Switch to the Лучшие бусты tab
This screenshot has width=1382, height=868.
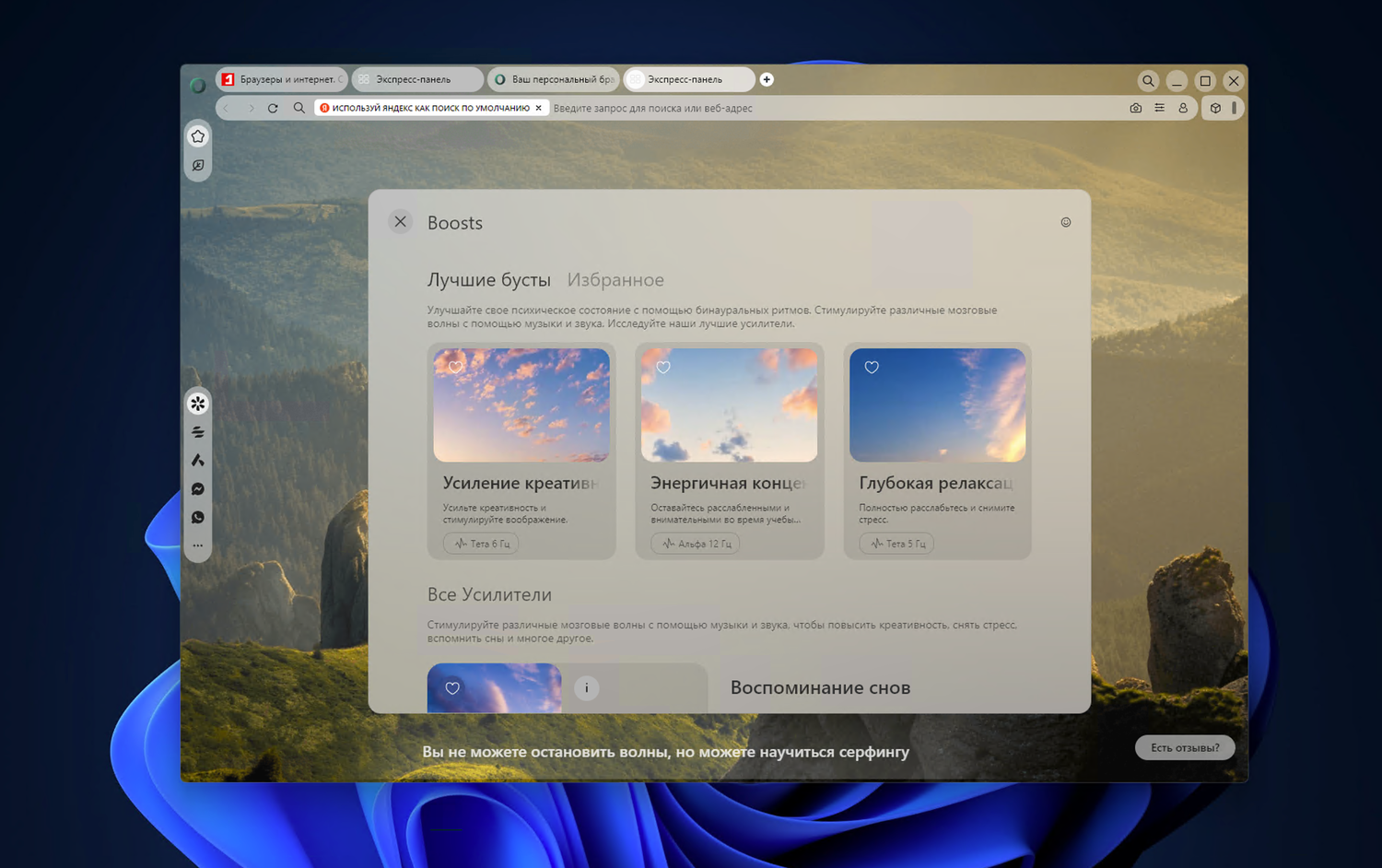[489, 280]
